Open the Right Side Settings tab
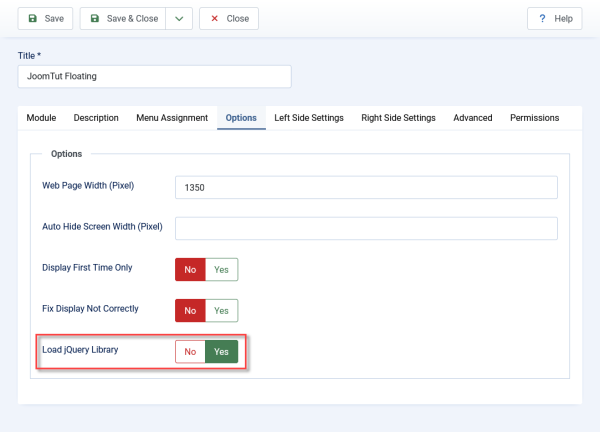Viewport: 600px width, 432px height. (398, 118)
